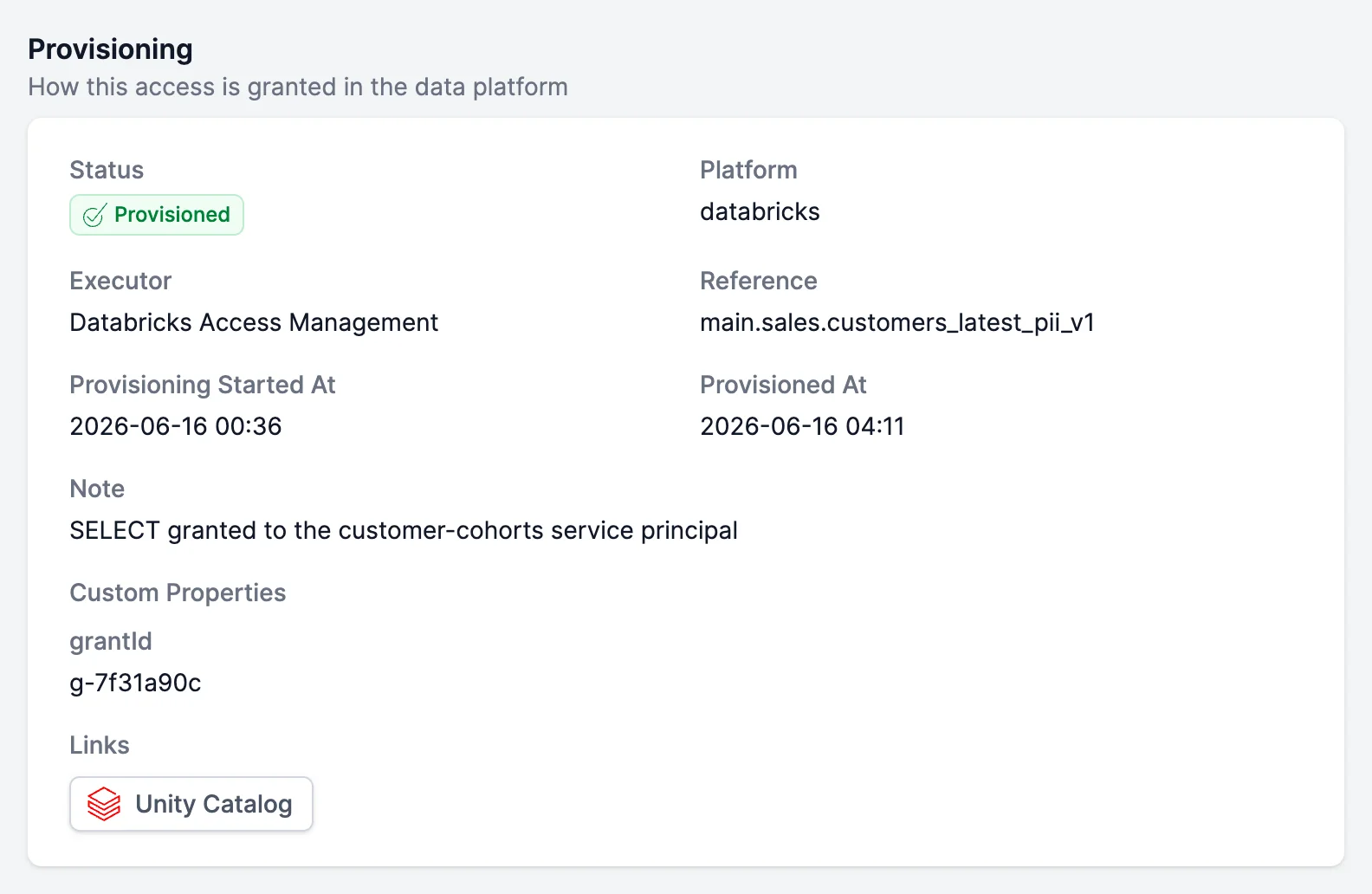The height and width of the screenshot is (894, 1372).
Task: Select the executor Databricks Access Management
Action: pos(254,322)
